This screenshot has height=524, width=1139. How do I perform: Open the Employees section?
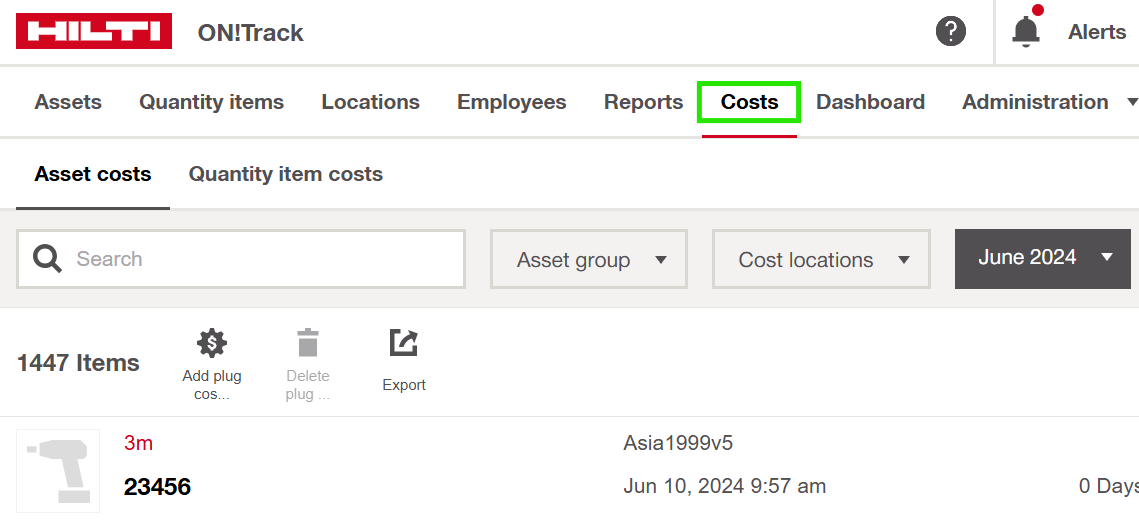click(x=511, y=102)
